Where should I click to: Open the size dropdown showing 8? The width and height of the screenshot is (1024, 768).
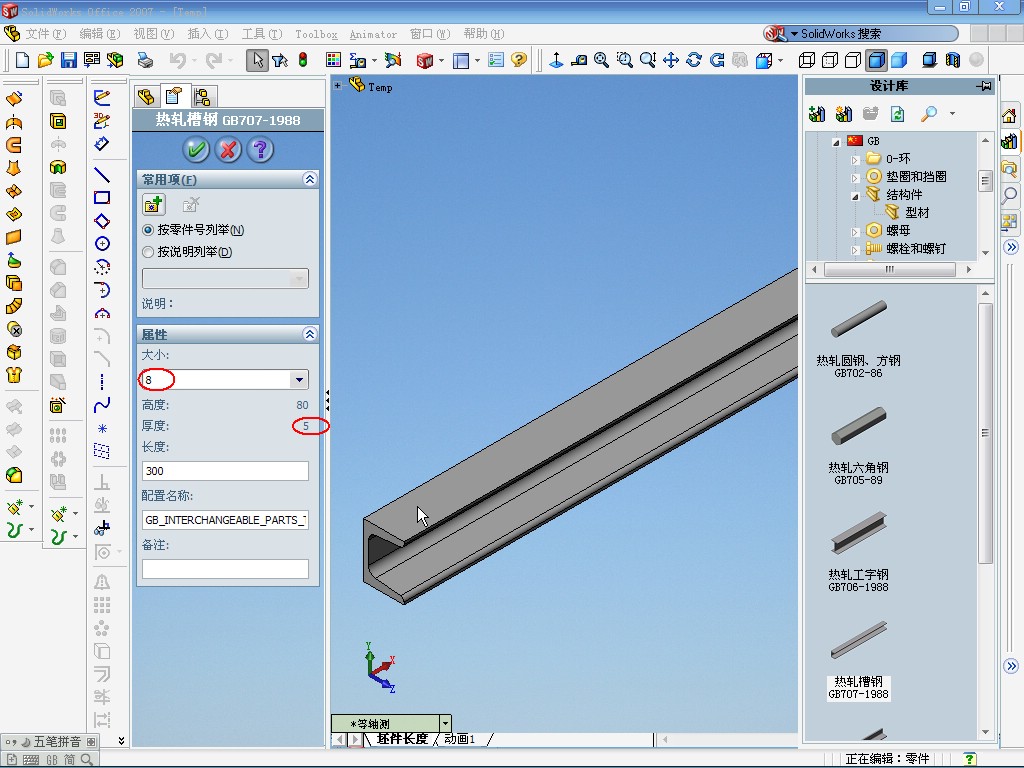click(299, 379)
